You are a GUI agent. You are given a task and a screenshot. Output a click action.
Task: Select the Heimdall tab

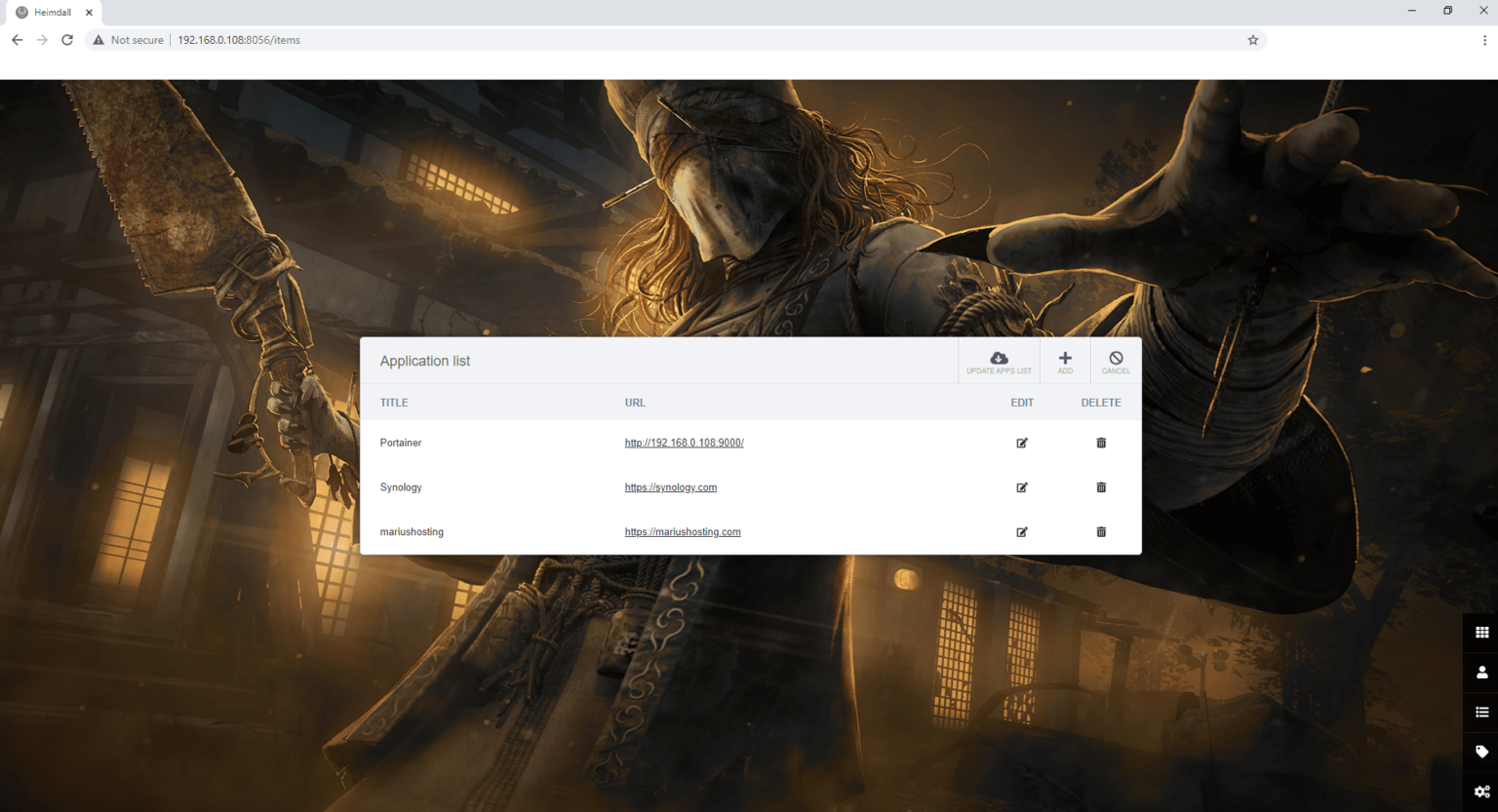pos(52,13)
